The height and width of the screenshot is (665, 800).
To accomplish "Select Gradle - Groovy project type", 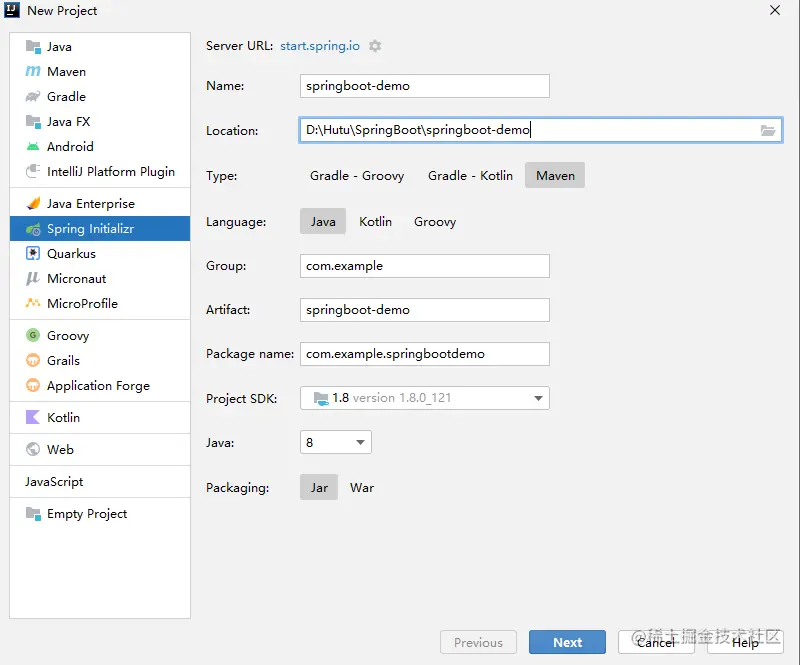I will point(357,176).
